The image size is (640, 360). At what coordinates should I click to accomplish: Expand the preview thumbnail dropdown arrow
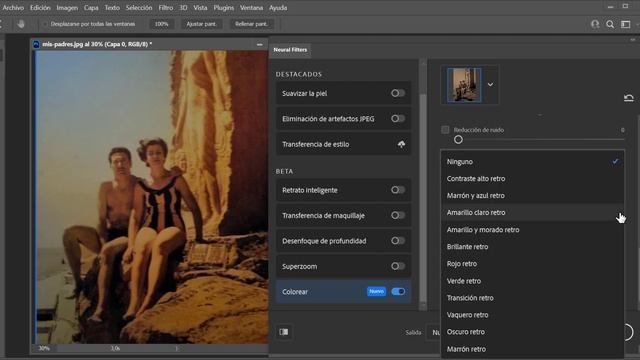click(x=490, y=84)
